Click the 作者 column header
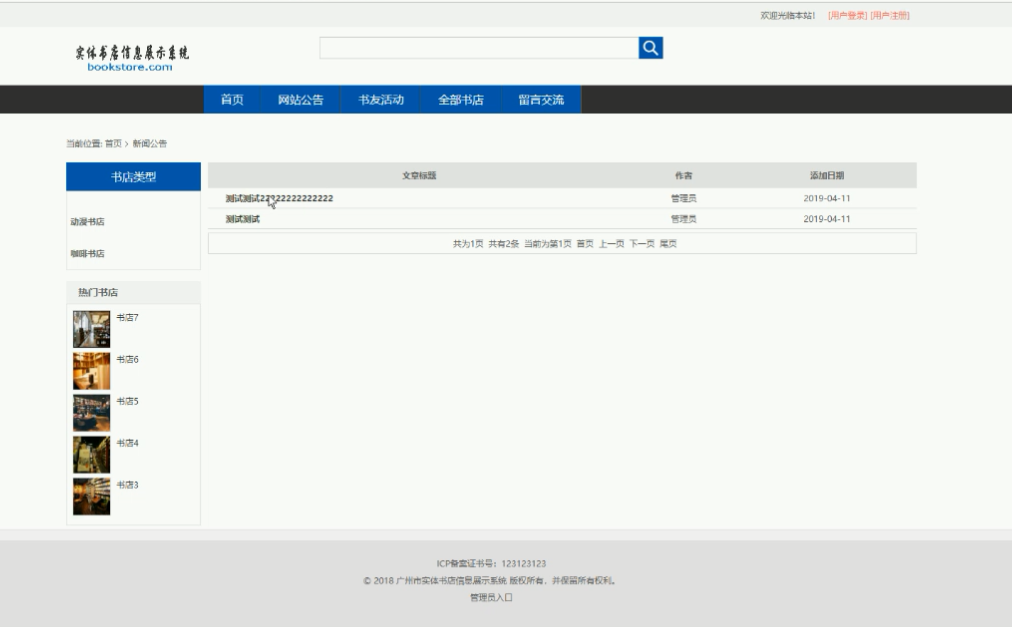The height and width of the screenshot is (627, 1012). coord(683,176)
